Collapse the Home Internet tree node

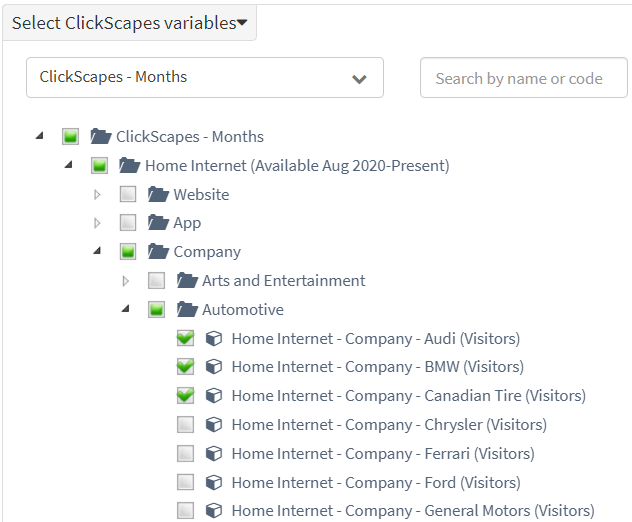pos(69,164)
